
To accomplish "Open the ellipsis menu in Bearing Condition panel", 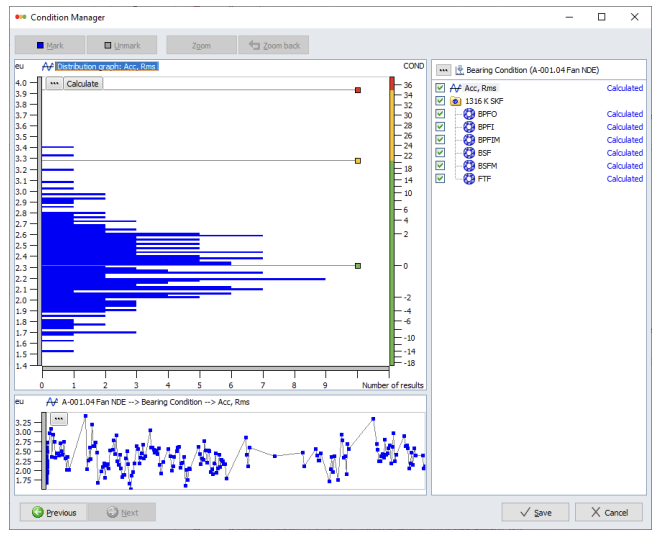I will coord(443,70).
